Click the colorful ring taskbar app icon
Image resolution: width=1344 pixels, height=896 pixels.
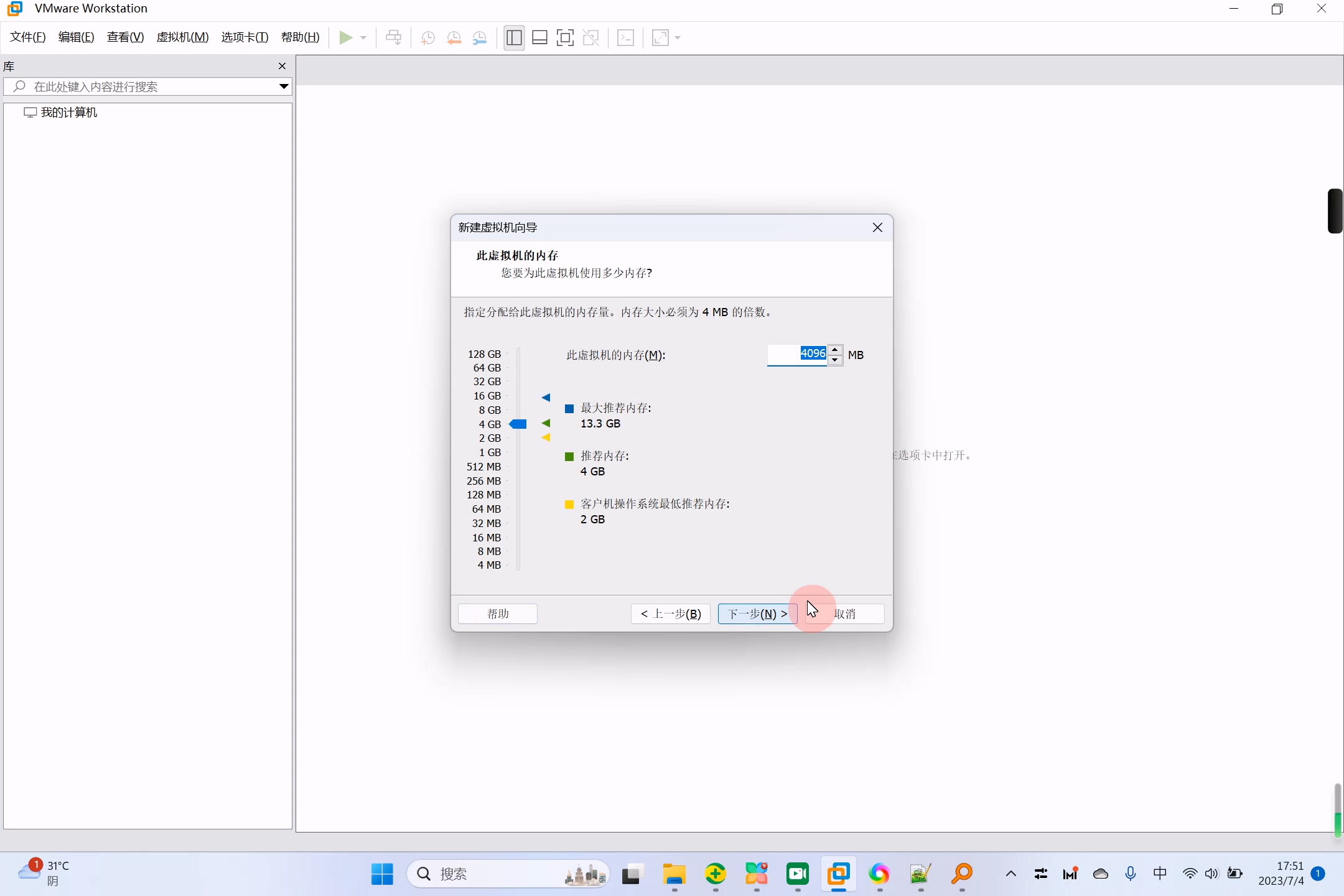879,874
